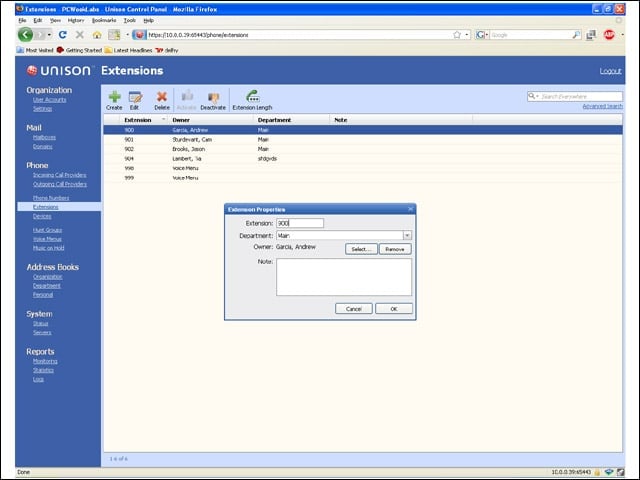Bookmark the page using the star icon
Viewport: 640px width, 480px height.
[457, 35]
